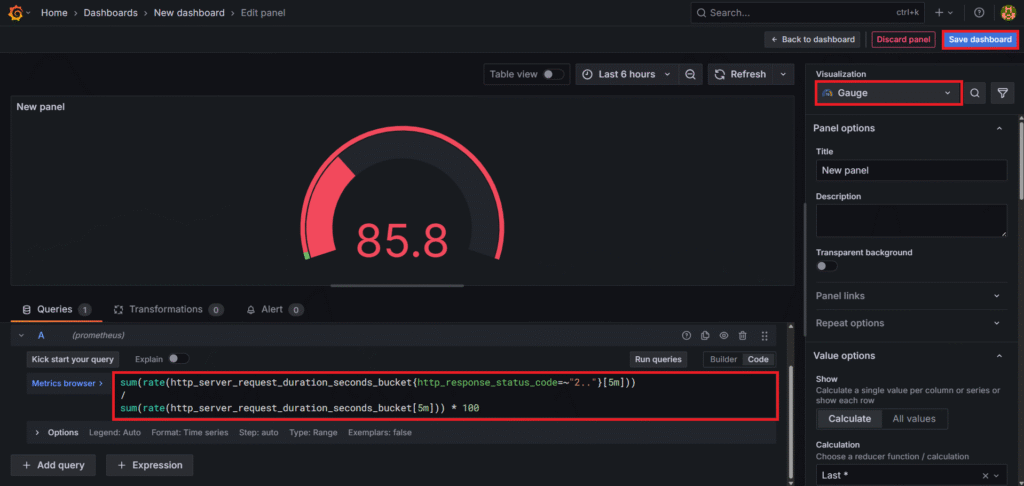Screen dimensions: 1024x486
Task: Click the (prometheus) datasource label
Action: point(98,335)
